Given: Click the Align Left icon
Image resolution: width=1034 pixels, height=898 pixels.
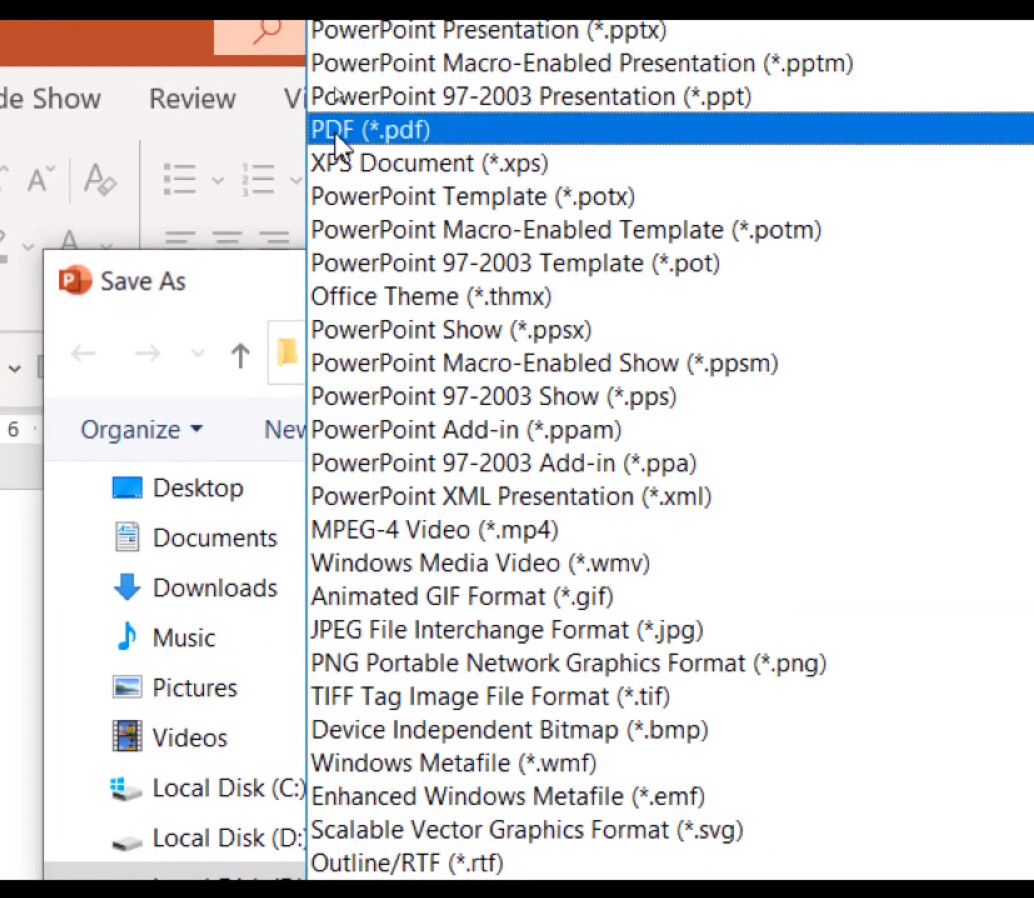Looking at the screenshot, I should pyautogui.click(x=181, y=237).
